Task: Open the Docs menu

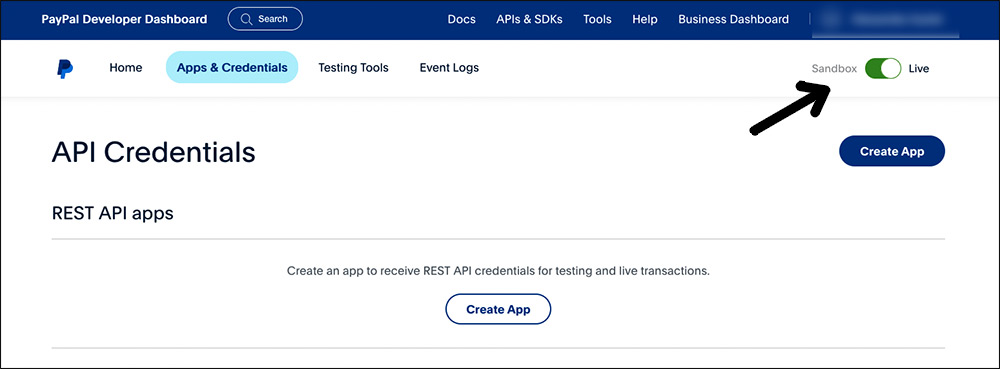Action: click(462, 19)
